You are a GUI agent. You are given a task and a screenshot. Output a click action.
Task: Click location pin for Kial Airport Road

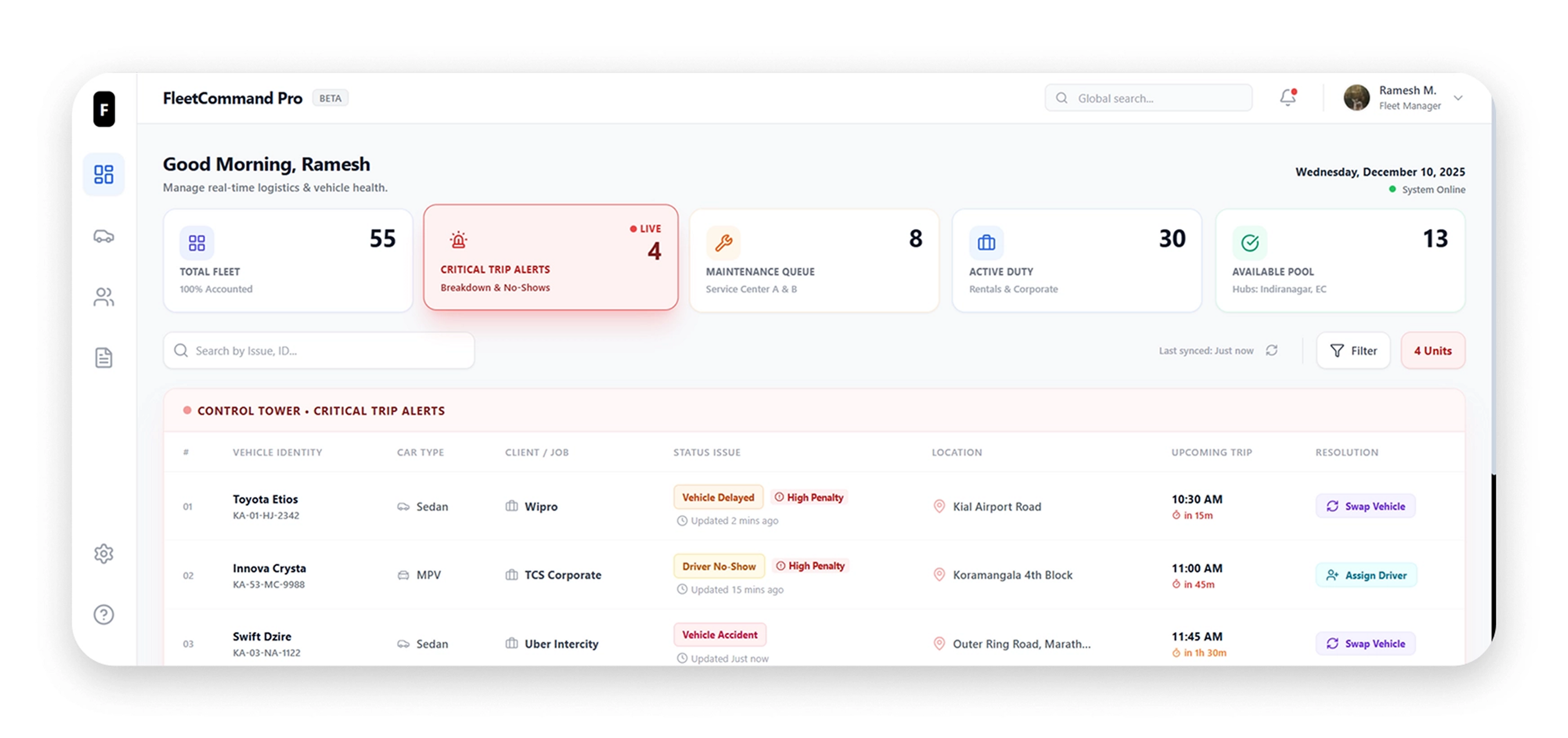(939, 506)
